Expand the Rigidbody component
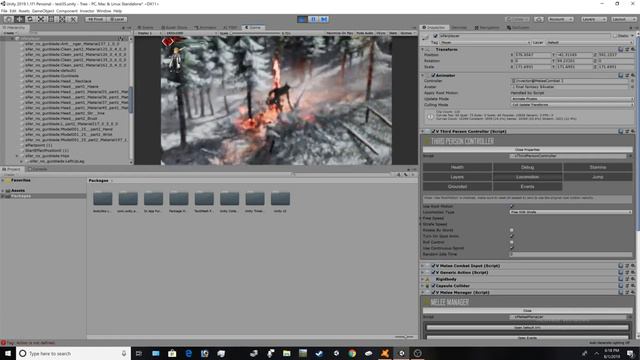This screenshot has height=360, width=640. tap(423, 279)
